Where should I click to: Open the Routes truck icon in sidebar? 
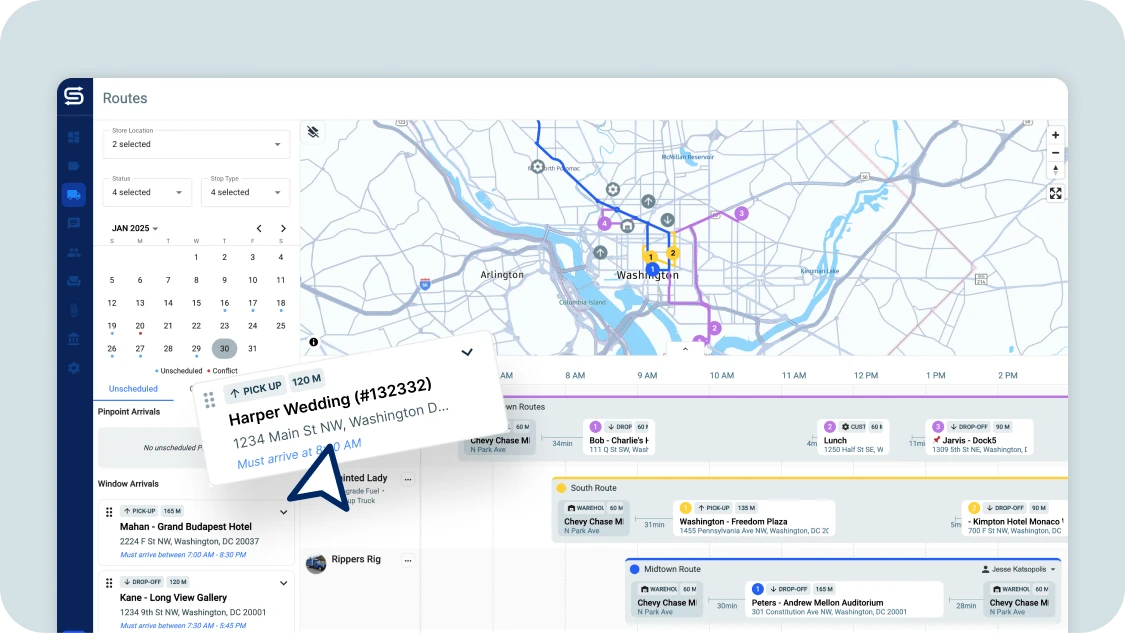coord(74,195)
